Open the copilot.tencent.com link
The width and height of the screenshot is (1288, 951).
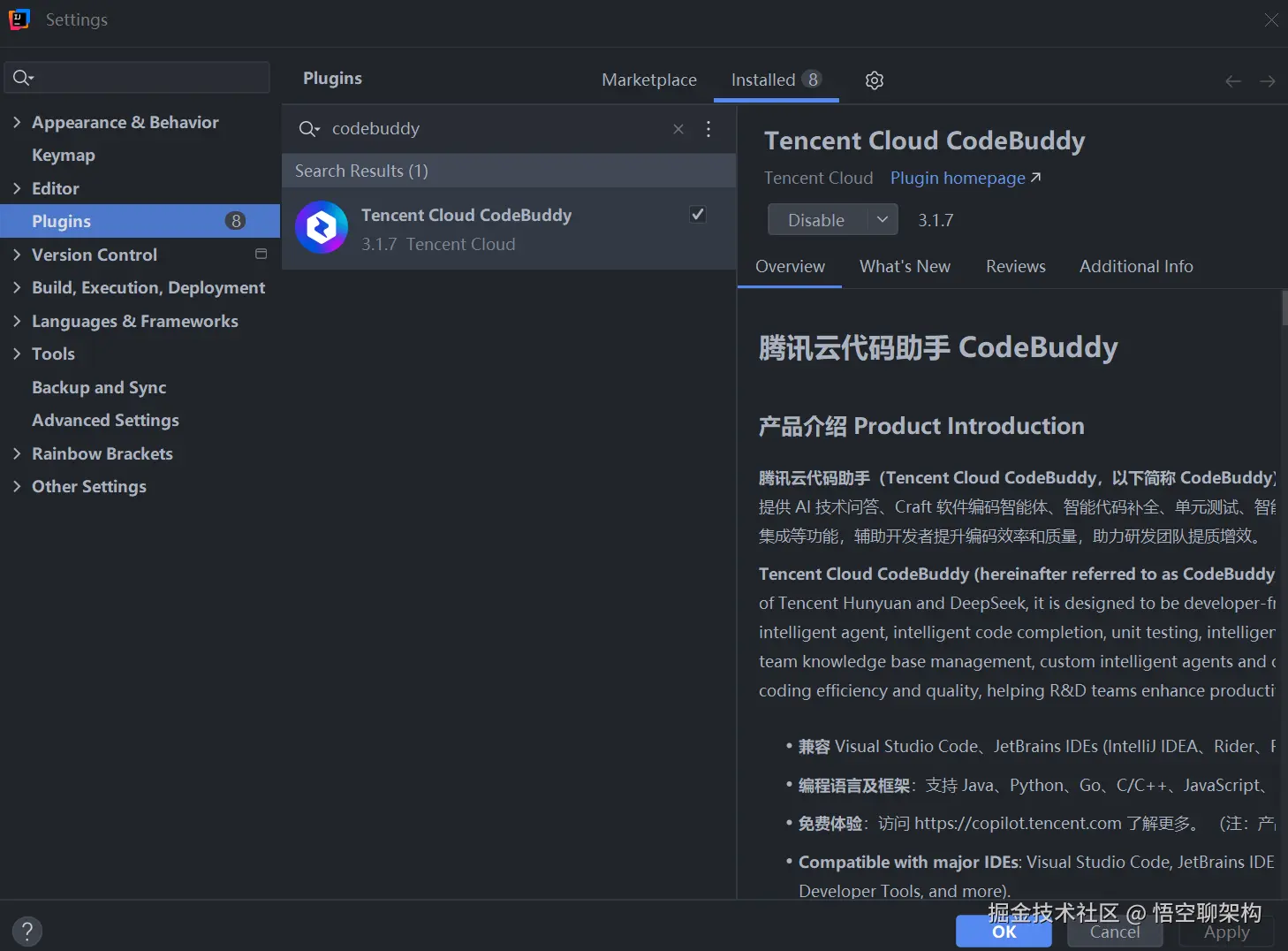(x=1018, y=824)
